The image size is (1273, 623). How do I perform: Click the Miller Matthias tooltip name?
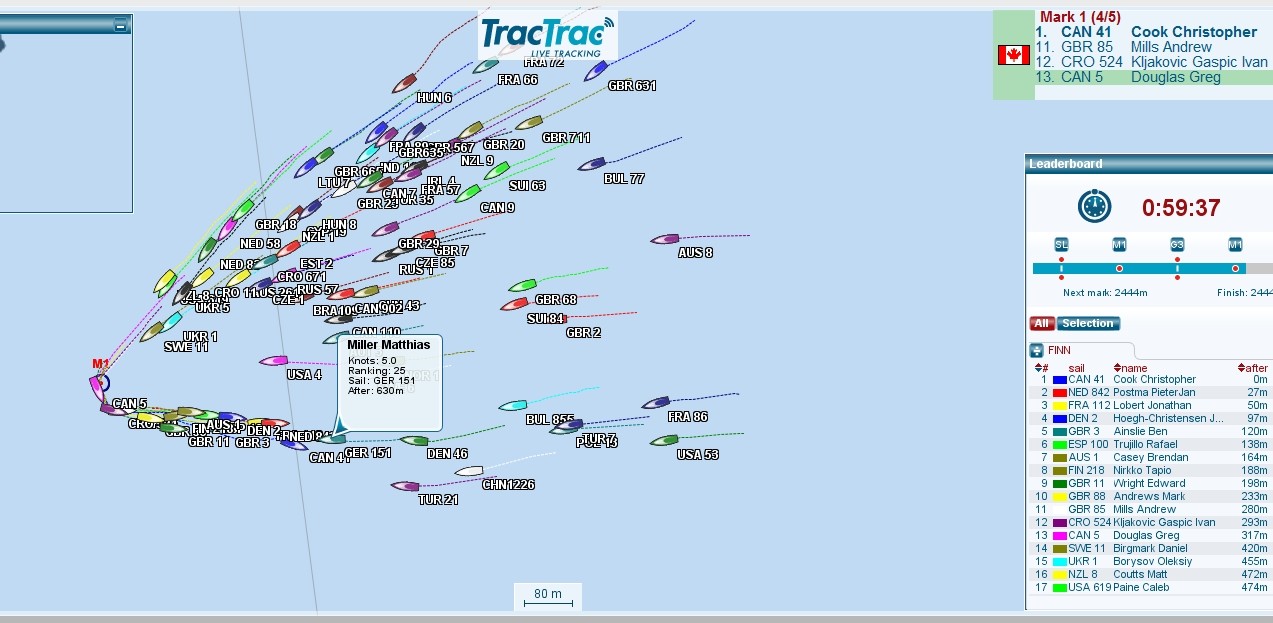[389, 345]
